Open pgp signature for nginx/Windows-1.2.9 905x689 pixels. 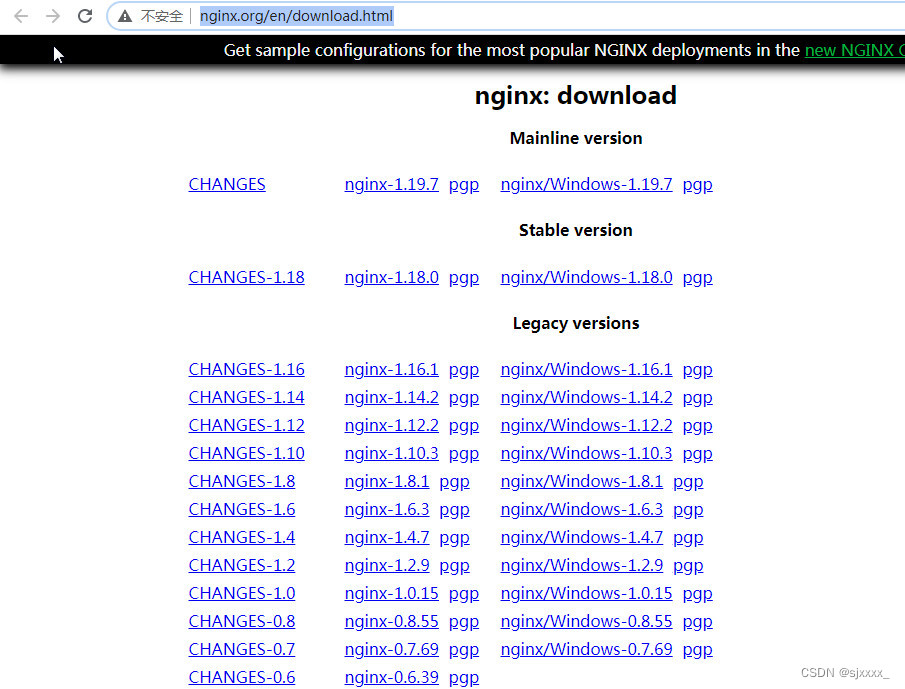tap(689, 566)
